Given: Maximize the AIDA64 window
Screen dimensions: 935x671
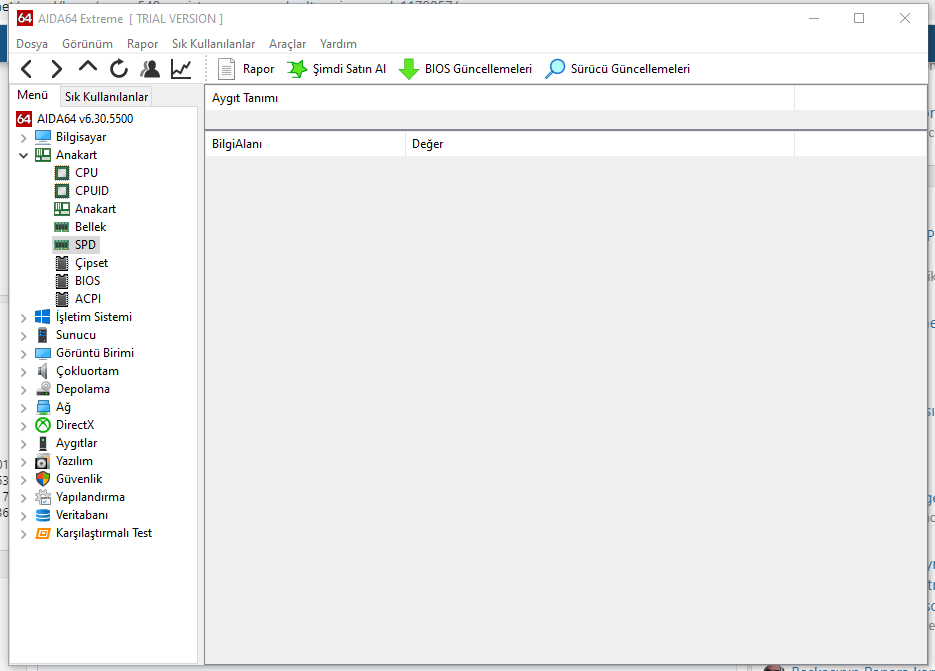Looking at the screenshot, I should coord(859,18).
